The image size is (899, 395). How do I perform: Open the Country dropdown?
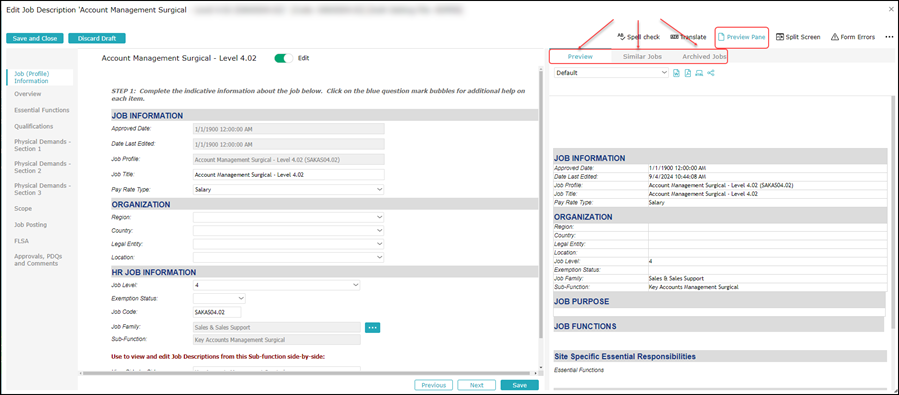pos(288,230)
